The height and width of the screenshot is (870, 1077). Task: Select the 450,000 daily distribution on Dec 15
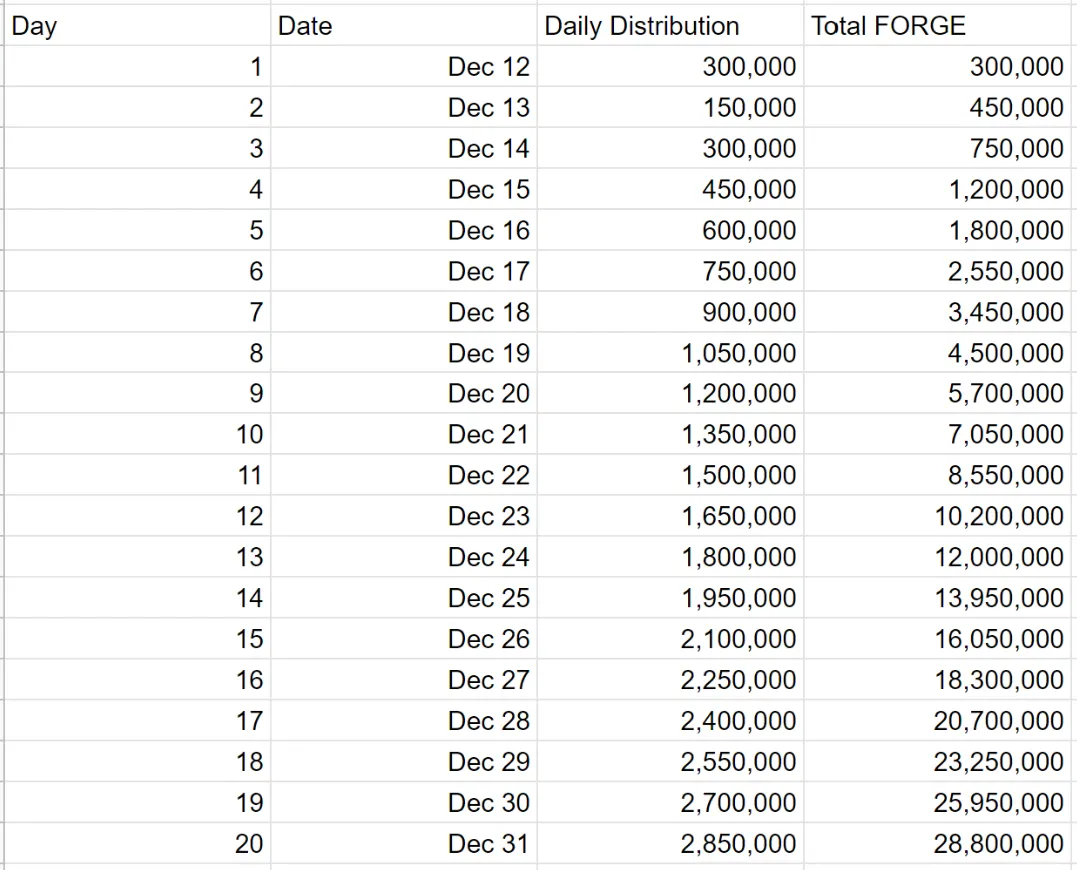670,189
